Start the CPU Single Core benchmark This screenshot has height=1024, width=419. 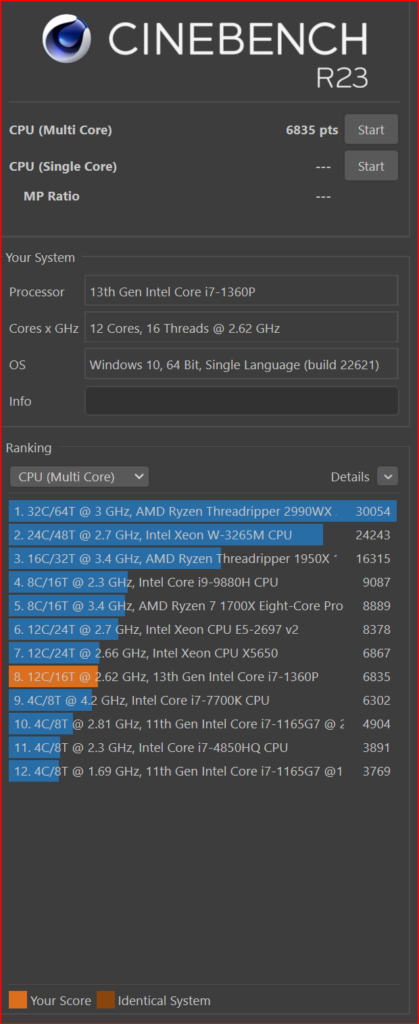click(x=371, y=166)
